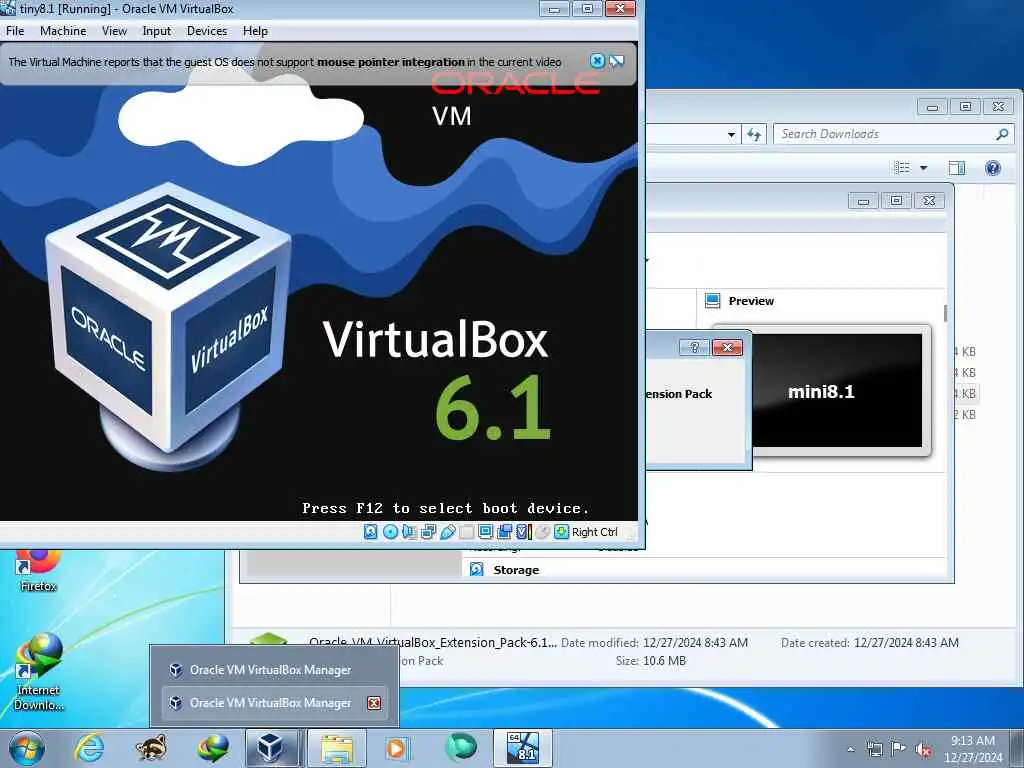
Task: Open the shared folders indicator
Action: coord(466,532)
